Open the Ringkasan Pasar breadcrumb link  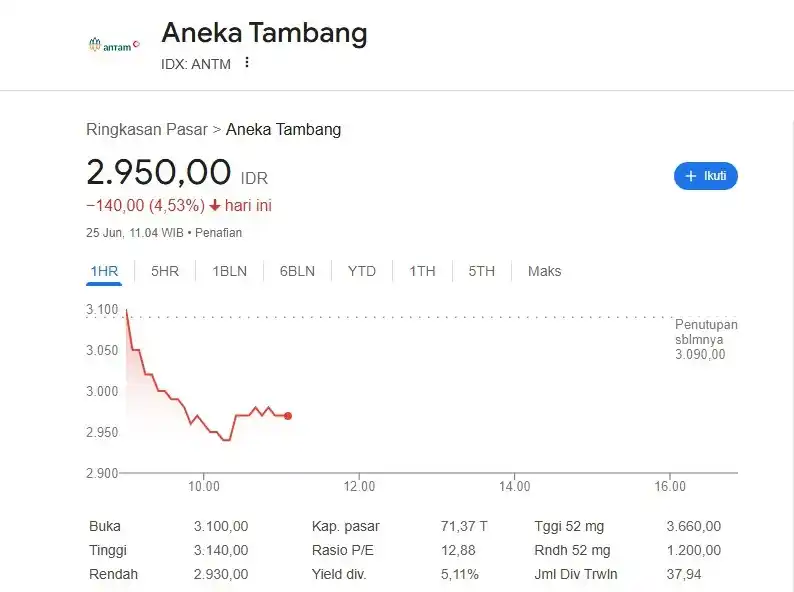click(x=146, y=129)
